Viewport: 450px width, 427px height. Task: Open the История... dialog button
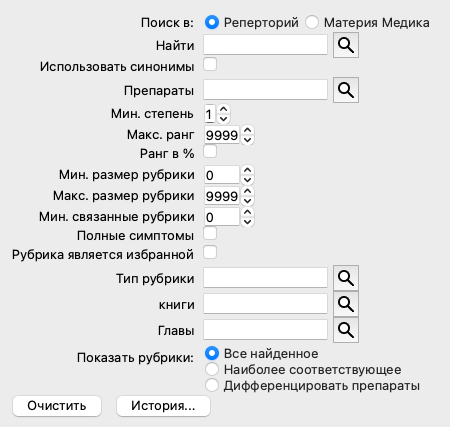pos(163,406)
